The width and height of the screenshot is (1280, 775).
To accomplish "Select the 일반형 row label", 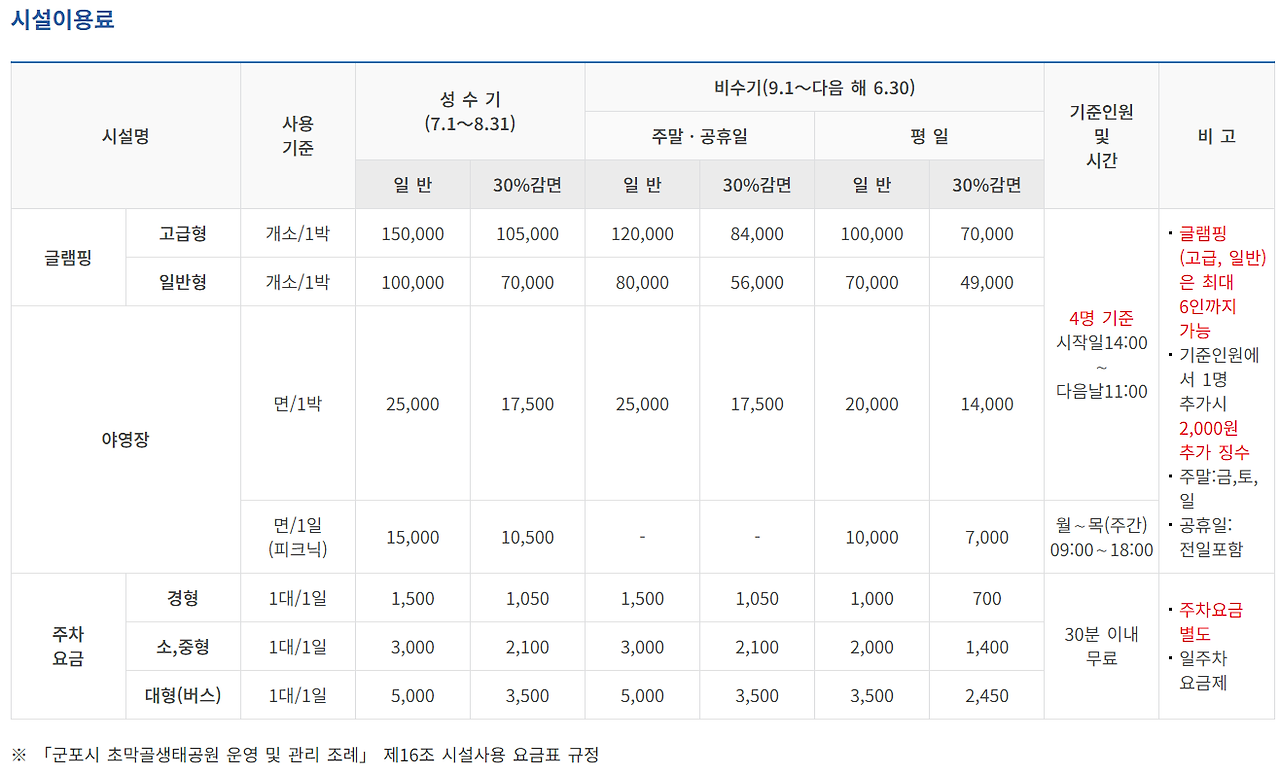I will tap(183, 282).
